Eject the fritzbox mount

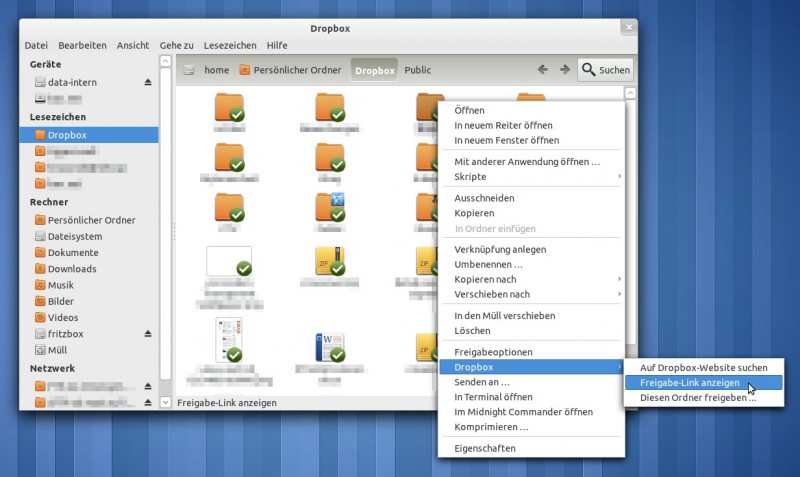coord(148,334)
